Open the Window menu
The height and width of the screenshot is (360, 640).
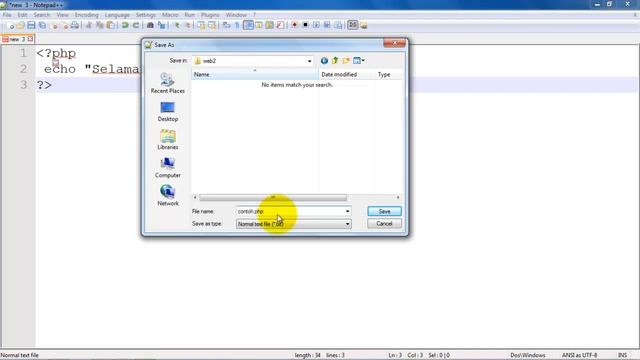(236, 15)
